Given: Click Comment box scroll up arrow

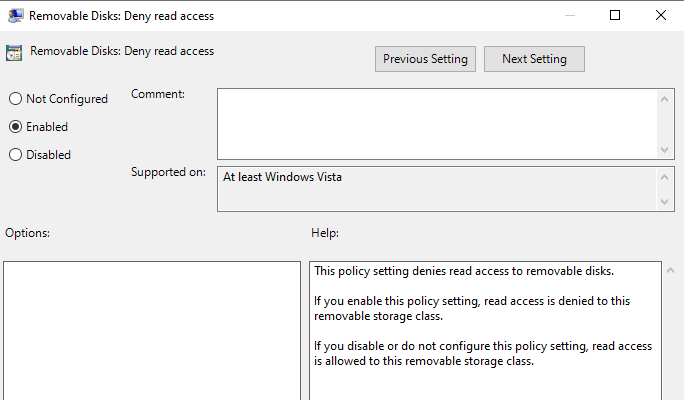Looking at the screenshot, I should coord(664,99).
